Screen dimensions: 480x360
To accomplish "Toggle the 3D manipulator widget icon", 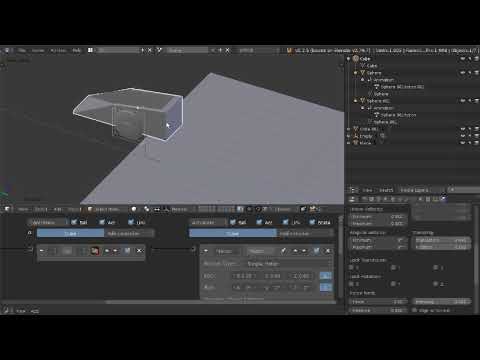I will point(166,209).
